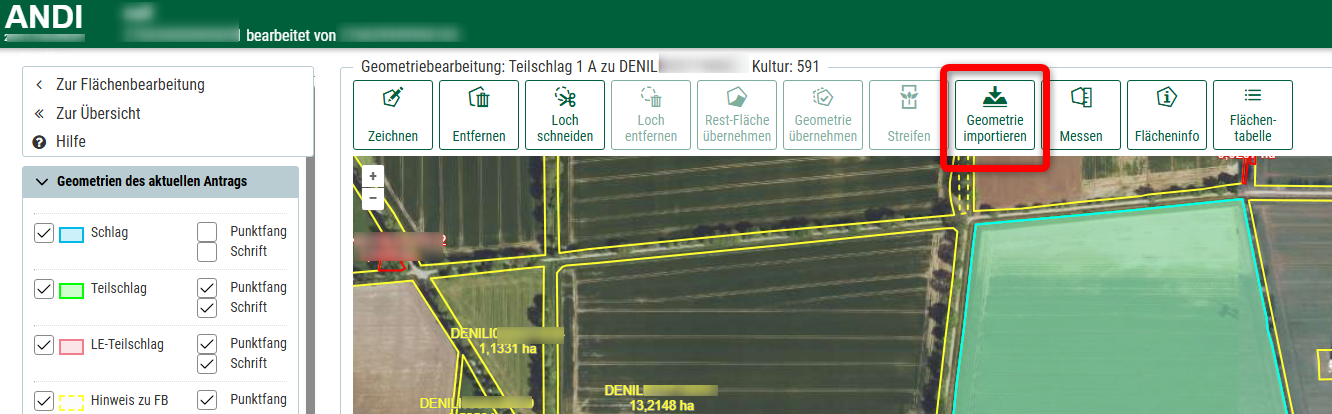Click the '13,2148 ha' parcel label
Image resolution: width=1332 pixels, height=414 pixels.
[661, 405]
